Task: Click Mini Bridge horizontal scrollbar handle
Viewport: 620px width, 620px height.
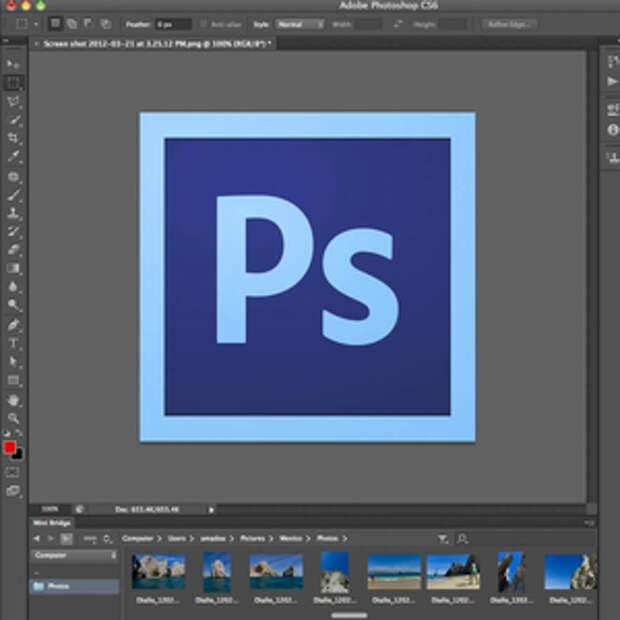Action: click(x=349, y=615)
